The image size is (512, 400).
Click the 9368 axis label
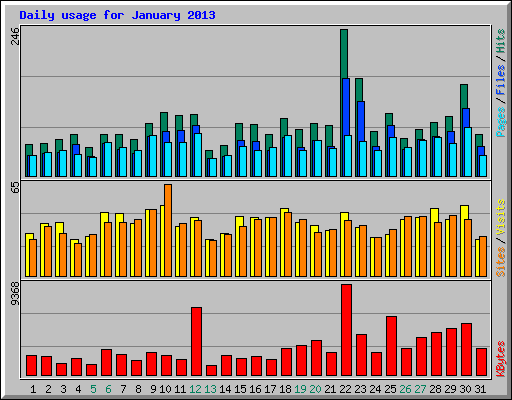point(15,294)
